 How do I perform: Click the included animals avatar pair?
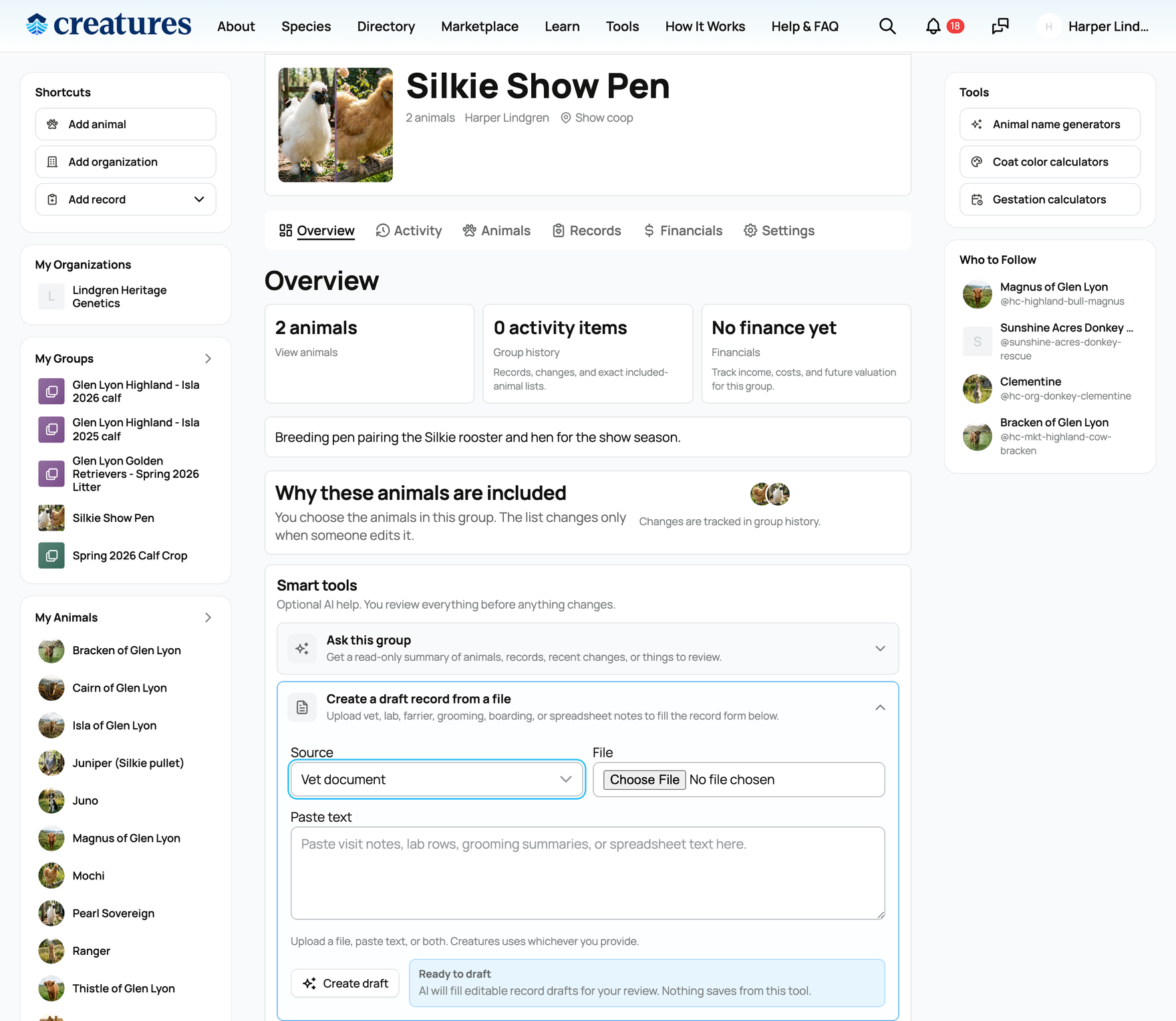point(770,494)
